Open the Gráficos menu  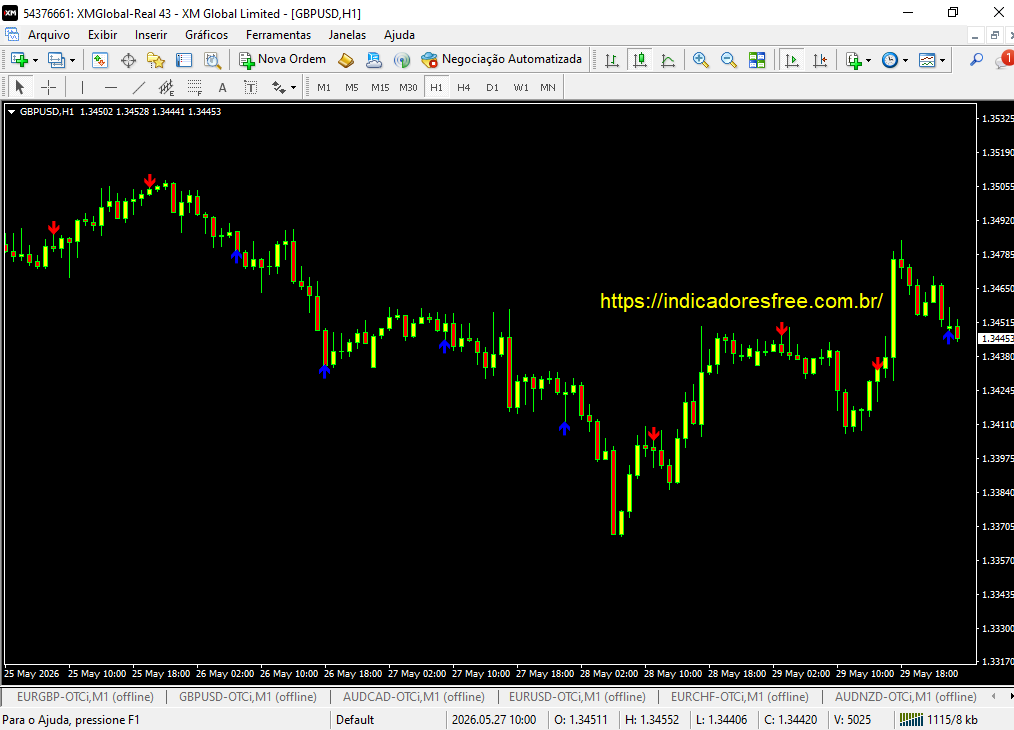click(206, 35)
